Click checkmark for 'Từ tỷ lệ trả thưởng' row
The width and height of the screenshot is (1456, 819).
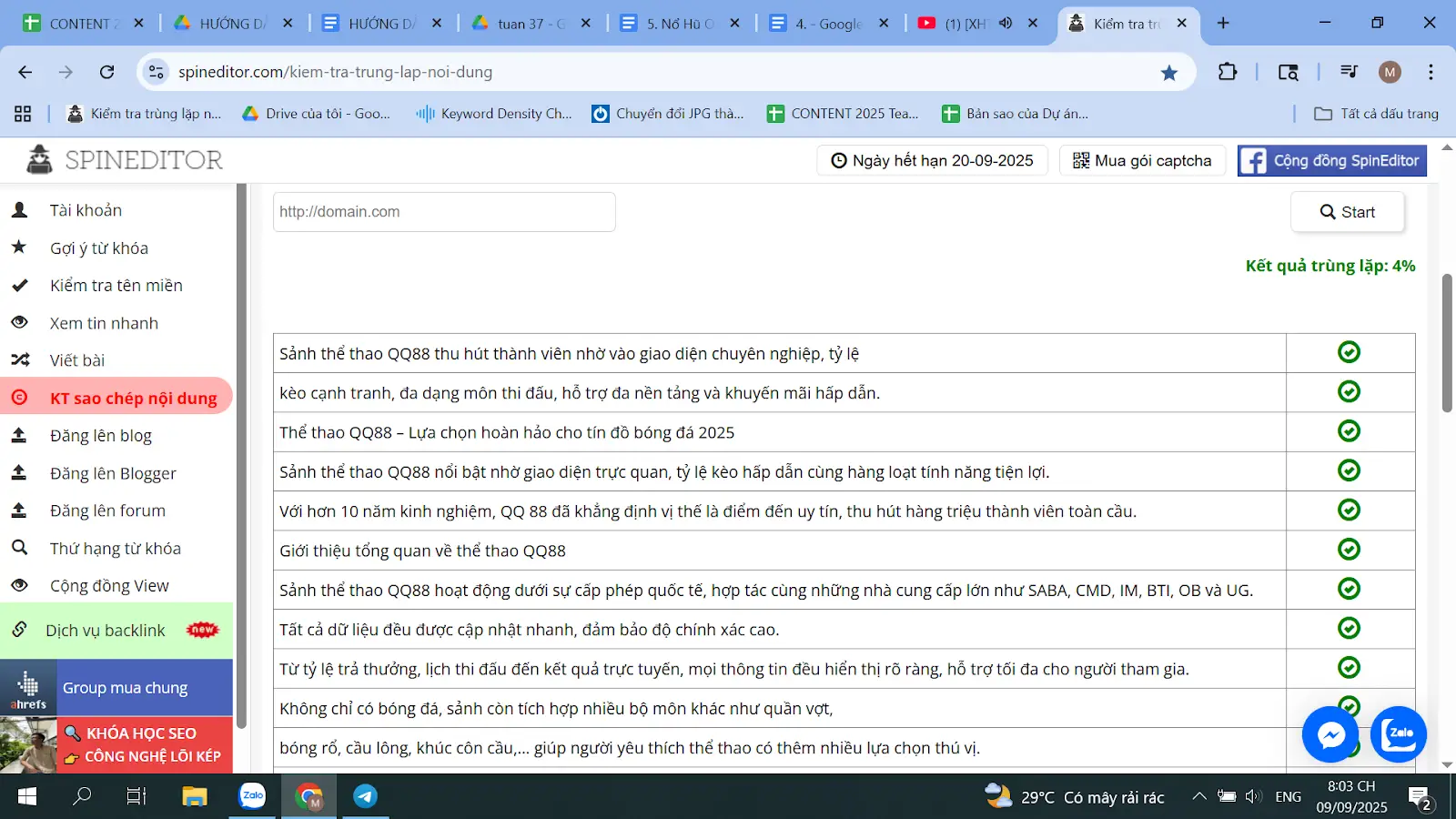click(1349, 668)
